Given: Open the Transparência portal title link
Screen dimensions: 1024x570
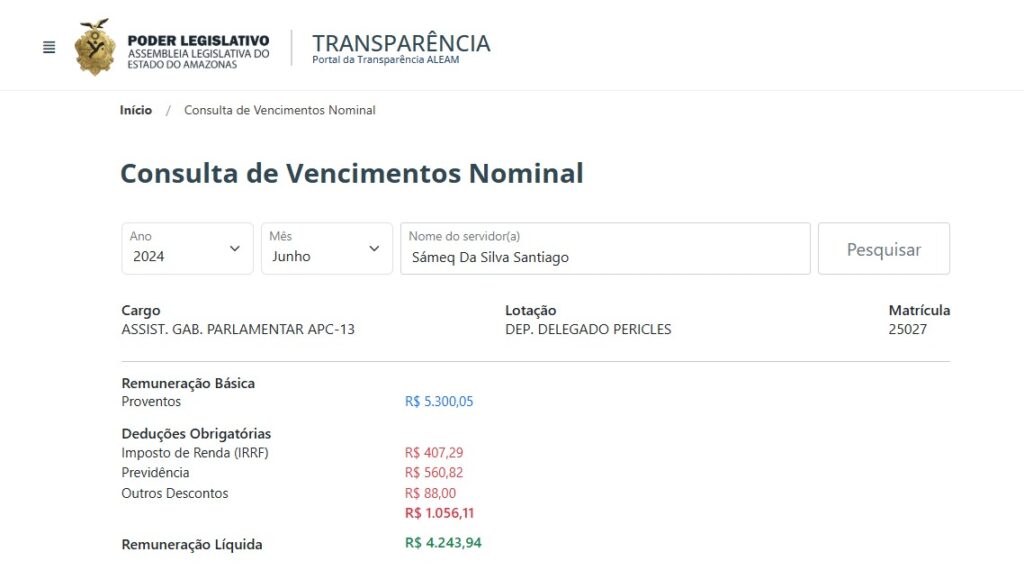Looking at the screenshot, I should (x=401, y=48).
